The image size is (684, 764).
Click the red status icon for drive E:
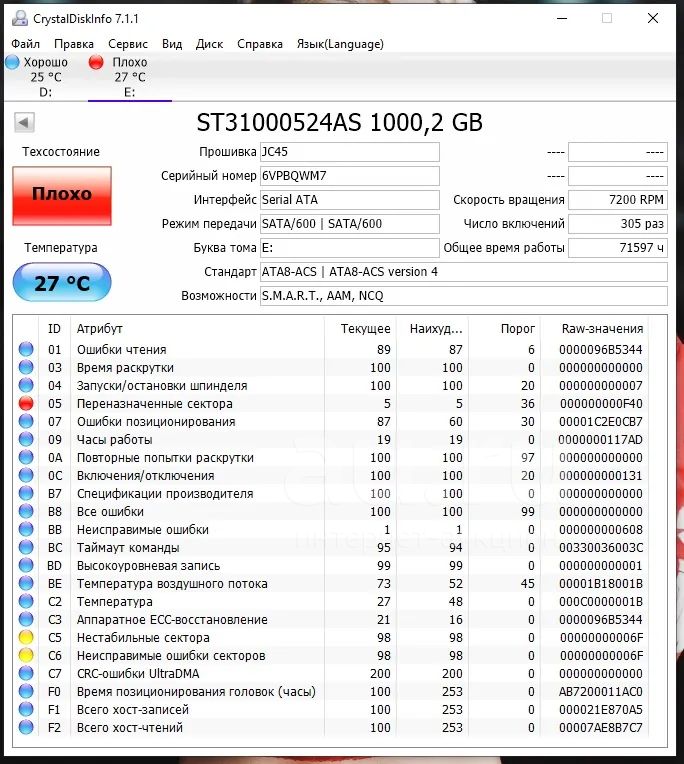(96, 62)
